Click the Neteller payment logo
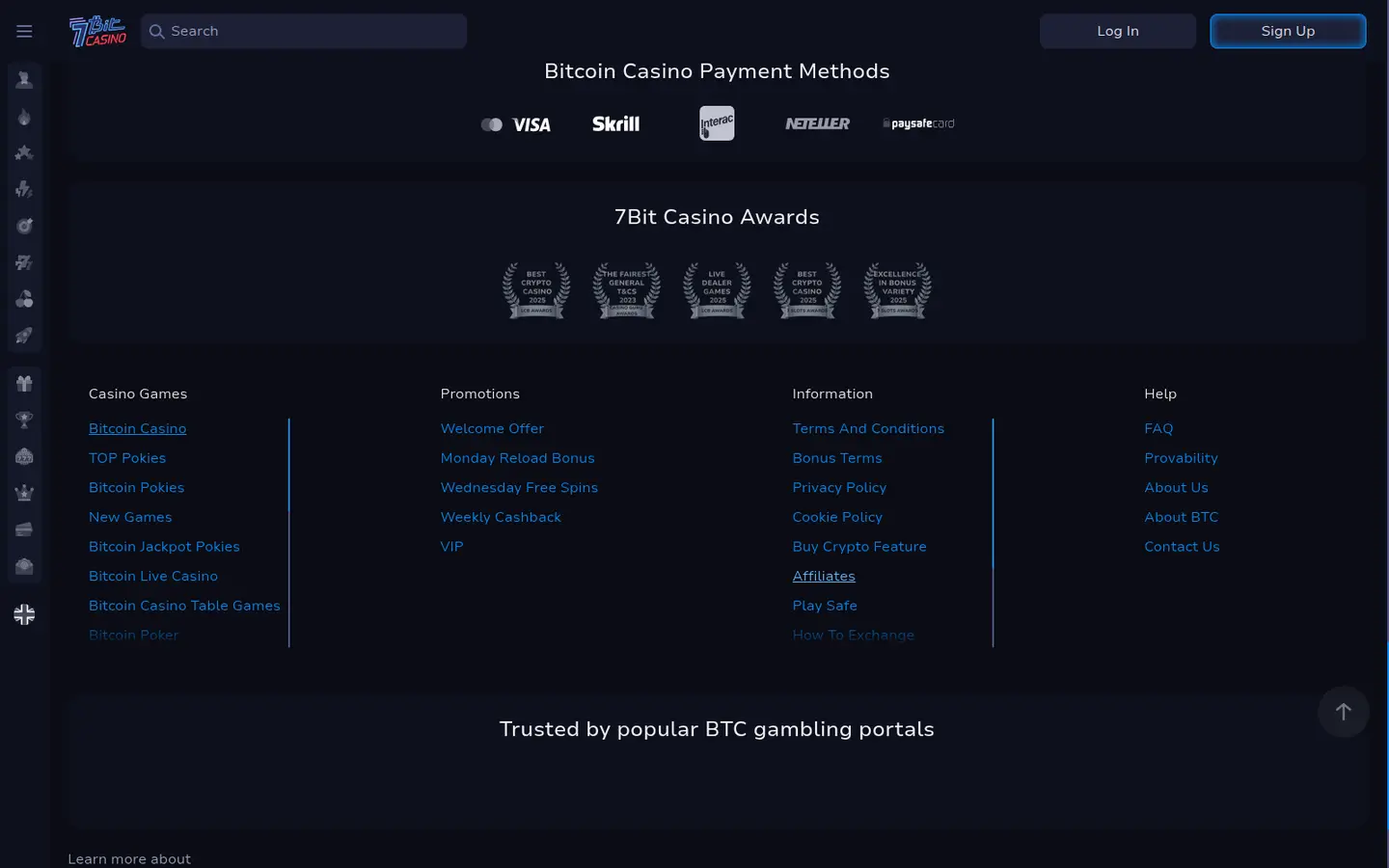Viewport: 1389px width, 868px height. (817, 123)
